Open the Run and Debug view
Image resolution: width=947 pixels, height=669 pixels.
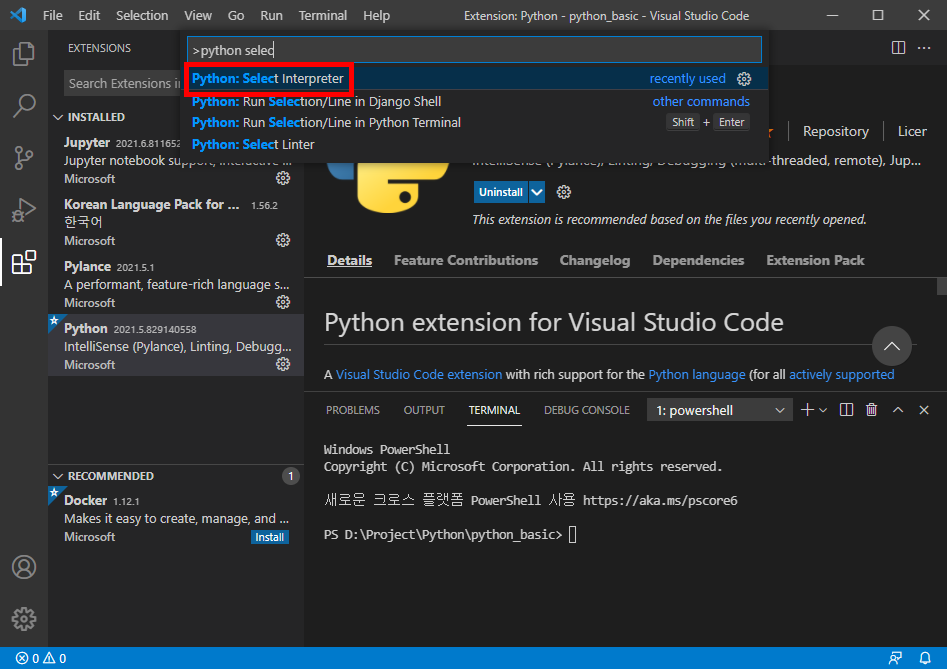point(24,210)
